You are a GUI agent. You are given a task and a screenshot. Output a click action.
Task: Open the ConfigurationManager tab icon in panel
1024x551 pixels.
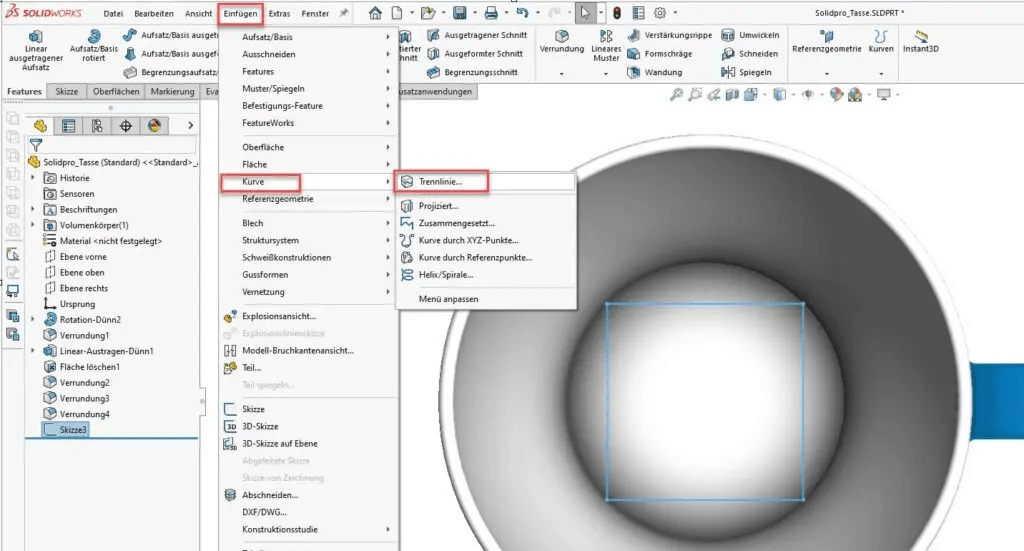click(97, 126)
